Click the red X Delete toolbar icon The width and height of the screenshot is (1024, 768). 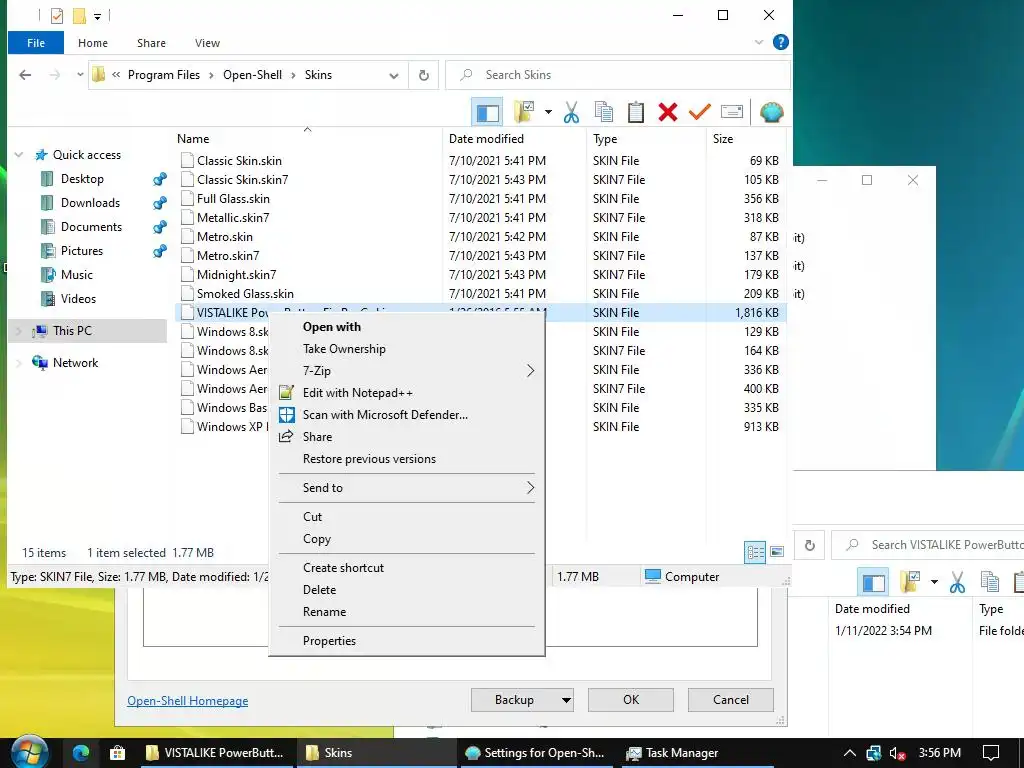(x=667, y=112)
